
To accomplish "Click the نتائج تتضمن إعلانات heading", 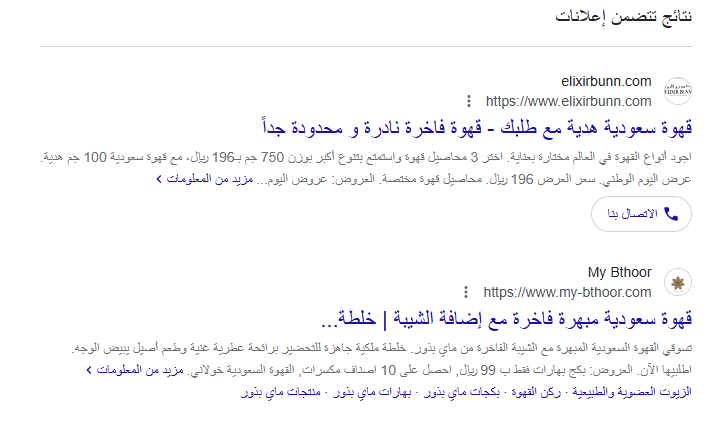I will tap(624, 17).
